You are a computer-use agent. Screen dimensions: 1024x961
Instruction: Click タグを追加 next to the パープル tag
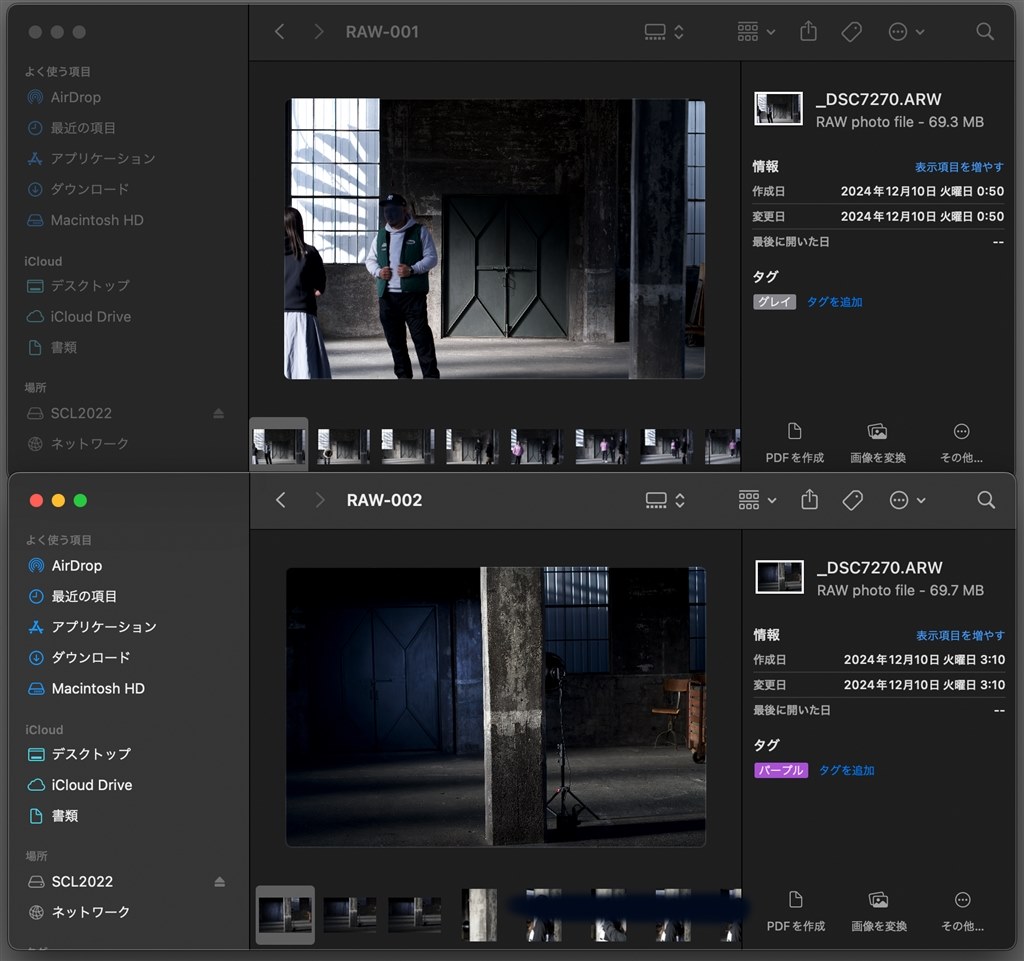coord(846,770)
